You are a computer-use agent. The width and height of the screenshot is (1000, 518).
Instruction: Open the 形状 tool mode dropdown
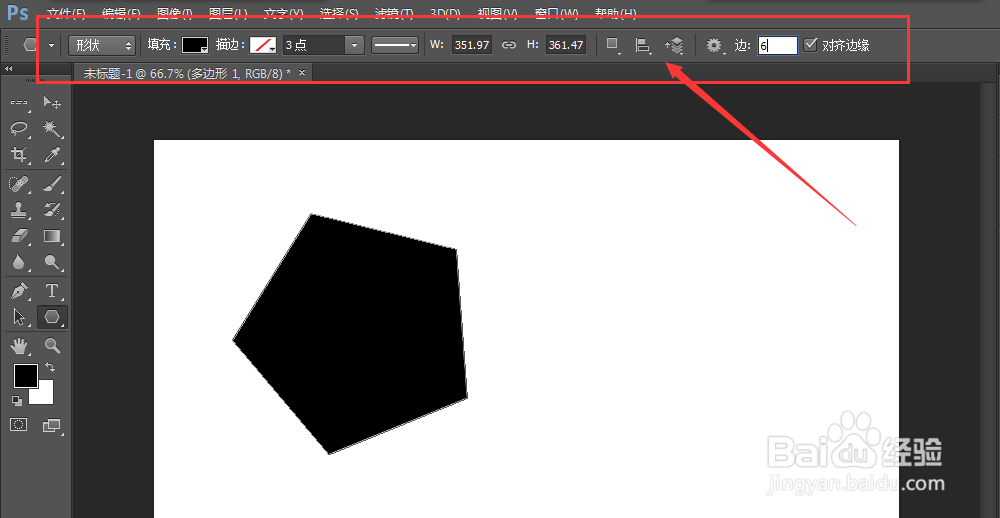[x=102, y=45]
